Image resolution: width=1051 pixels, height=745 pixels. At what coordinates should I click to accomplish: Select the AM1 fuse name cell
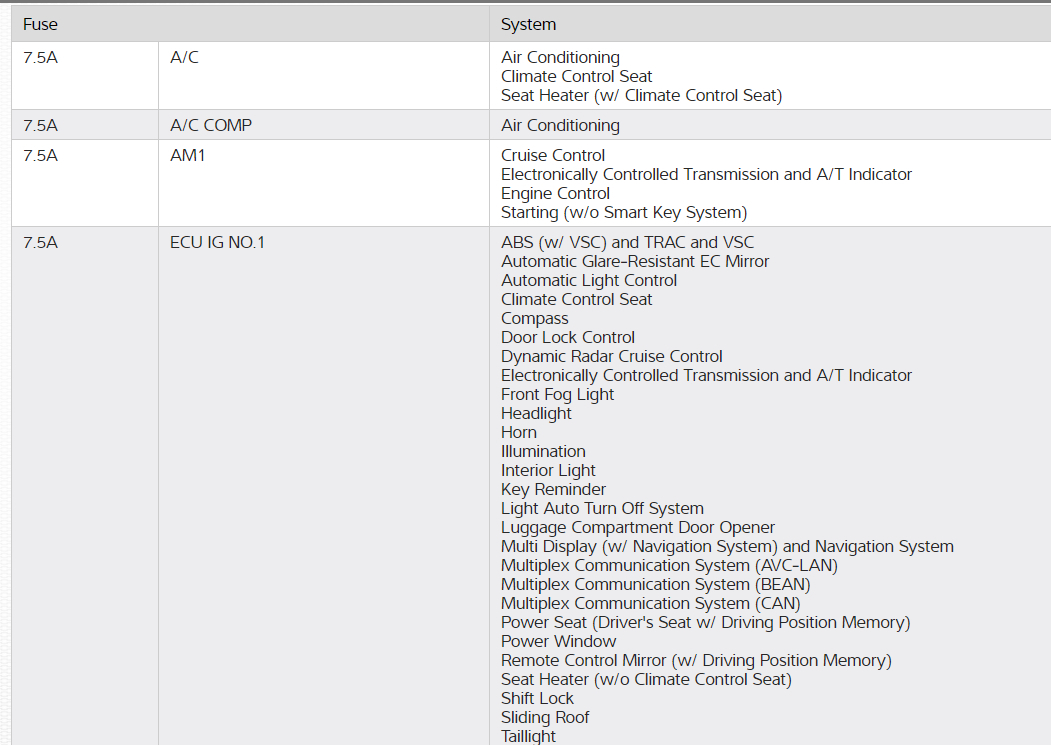(x=188, y=155)
